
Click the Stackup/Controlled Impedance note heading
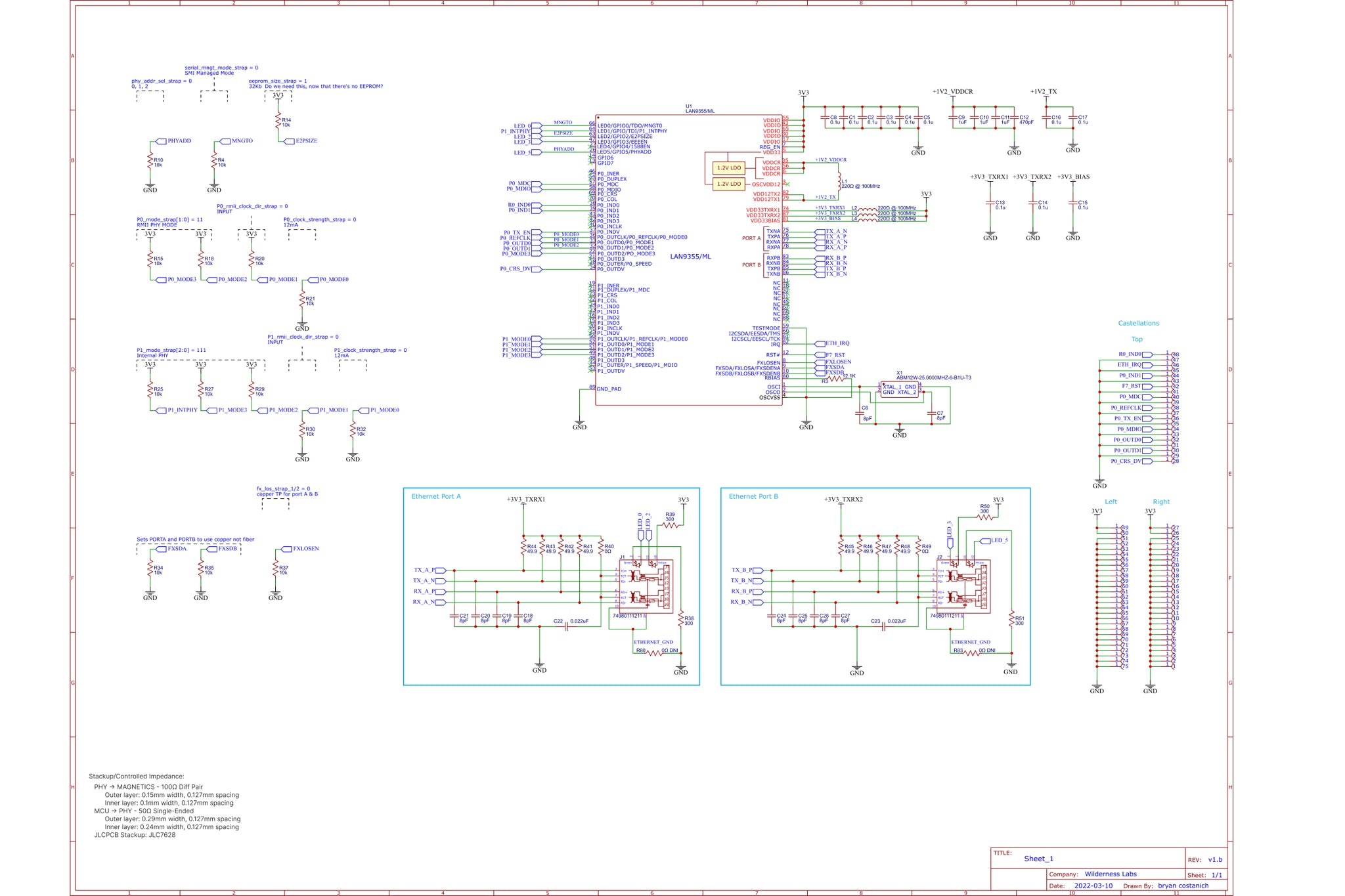[137, 777]
